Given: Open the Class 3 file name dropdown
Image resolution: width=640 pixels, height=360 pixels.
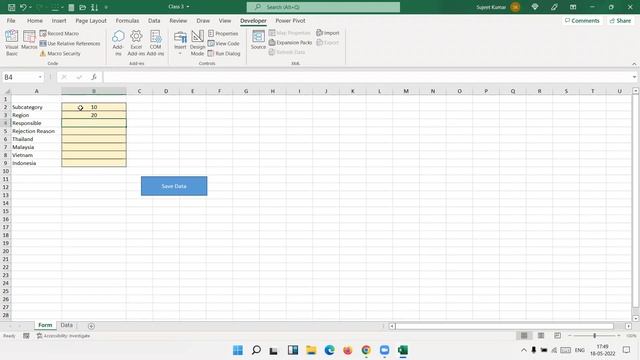Looking at the screenshot, I should (188, 7).
